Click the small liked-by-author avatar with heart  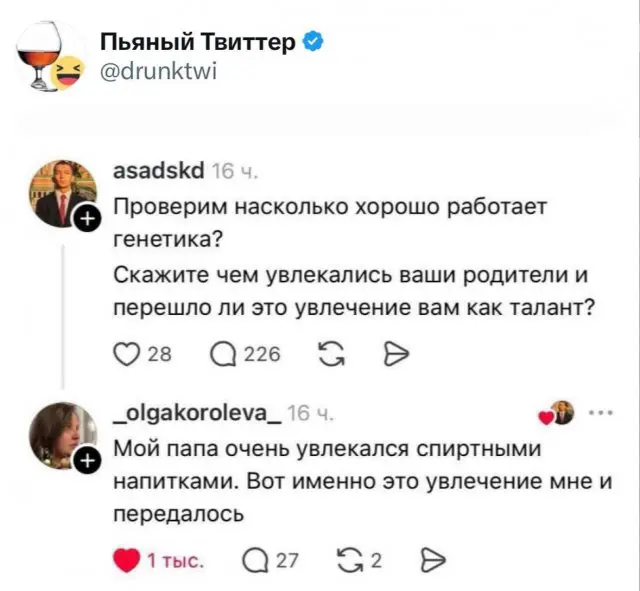point(557,413)
